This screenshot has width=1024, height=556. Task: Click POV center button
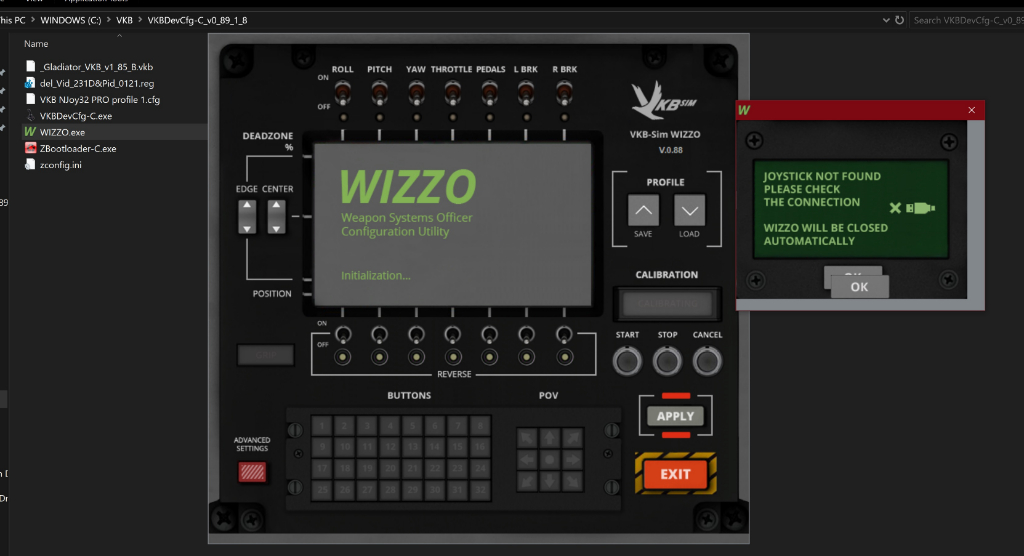tap(549, 460)
